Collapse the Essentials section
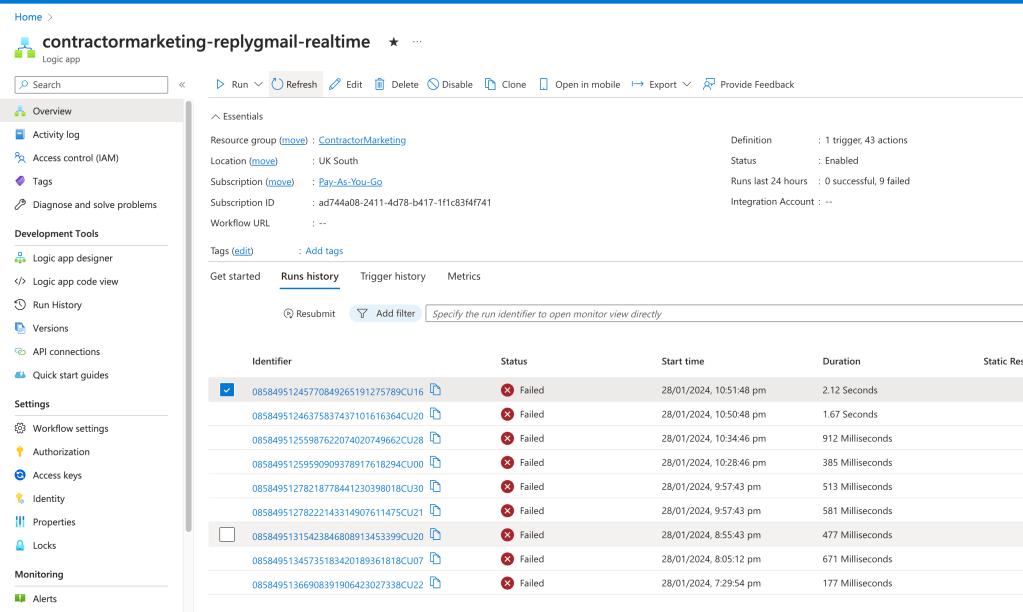 click(237, 116)
